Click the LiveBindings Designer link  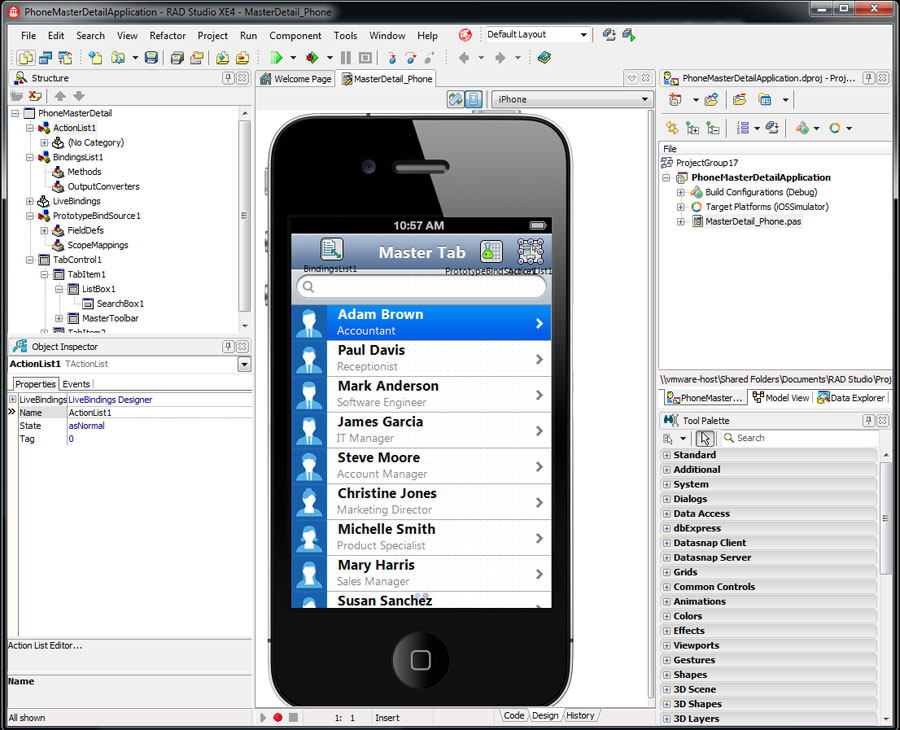click(110, 399)
